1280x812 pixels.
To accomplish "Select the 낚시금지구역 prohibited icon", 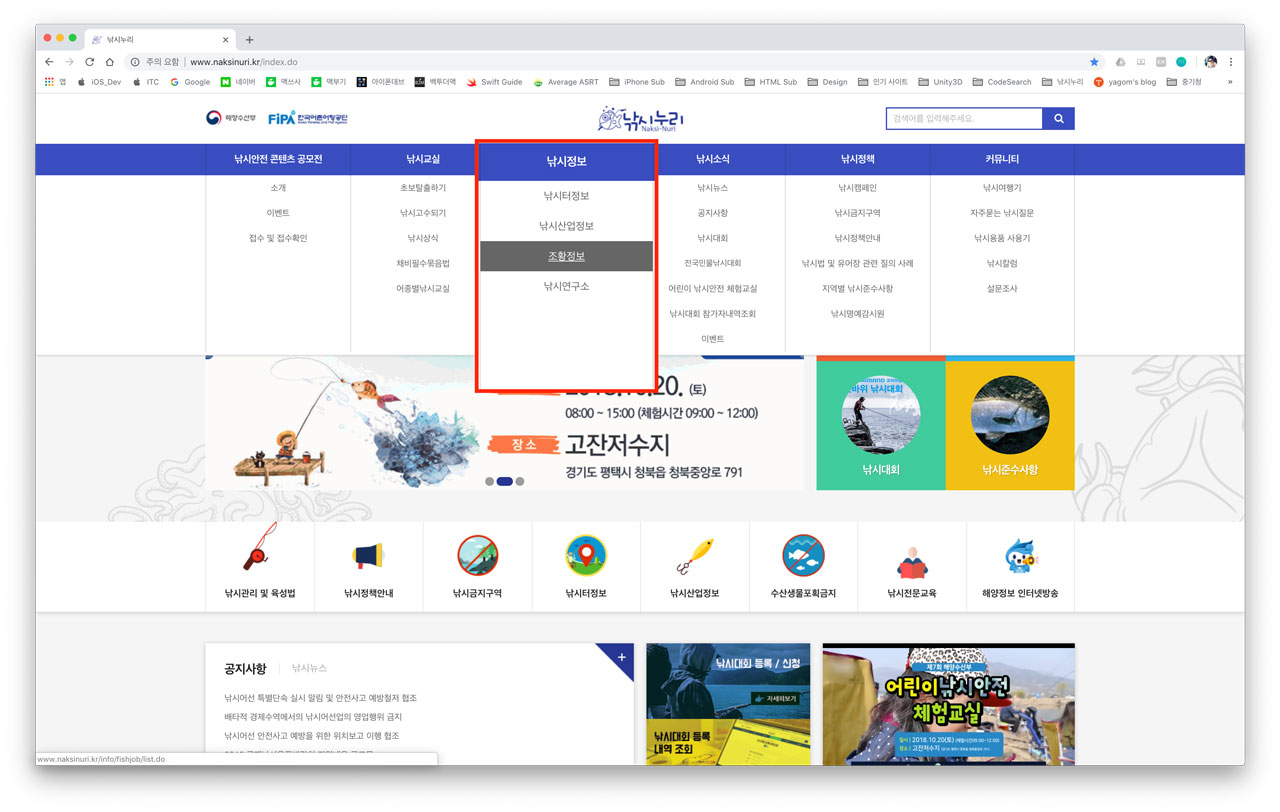I will [477, 556].
